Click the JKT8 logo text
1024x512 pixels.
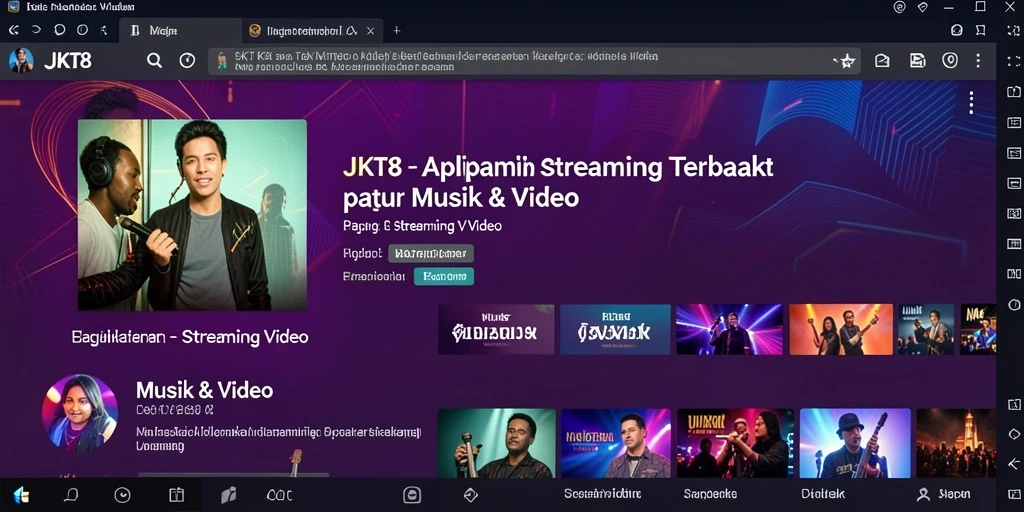click(67, 61)
